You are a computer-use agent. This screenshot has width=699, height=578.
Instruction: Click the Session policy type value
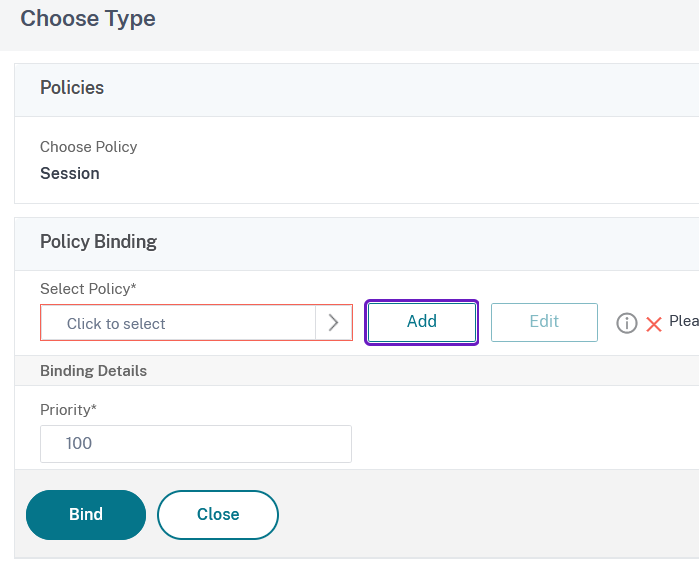(70, 173)
